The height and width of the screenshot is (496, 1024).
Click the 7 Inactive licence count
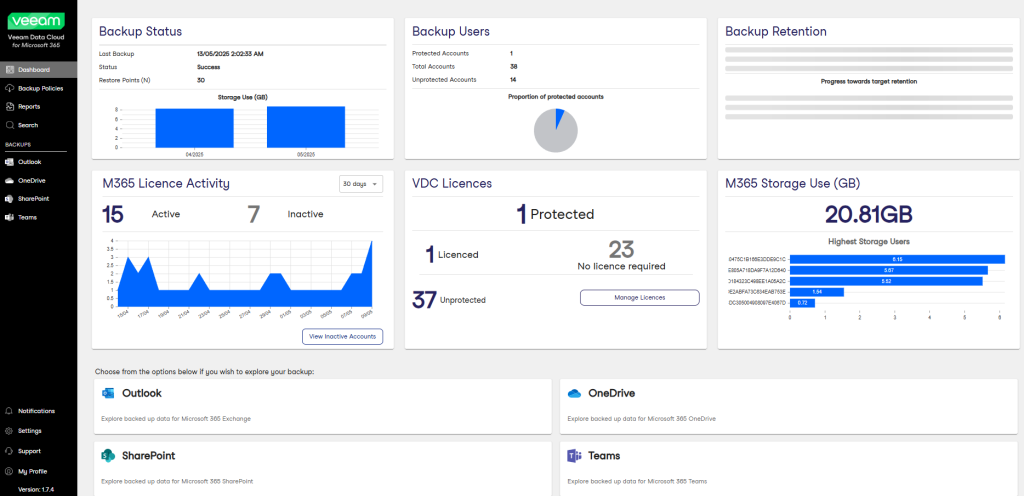click(x=254, y=214)
